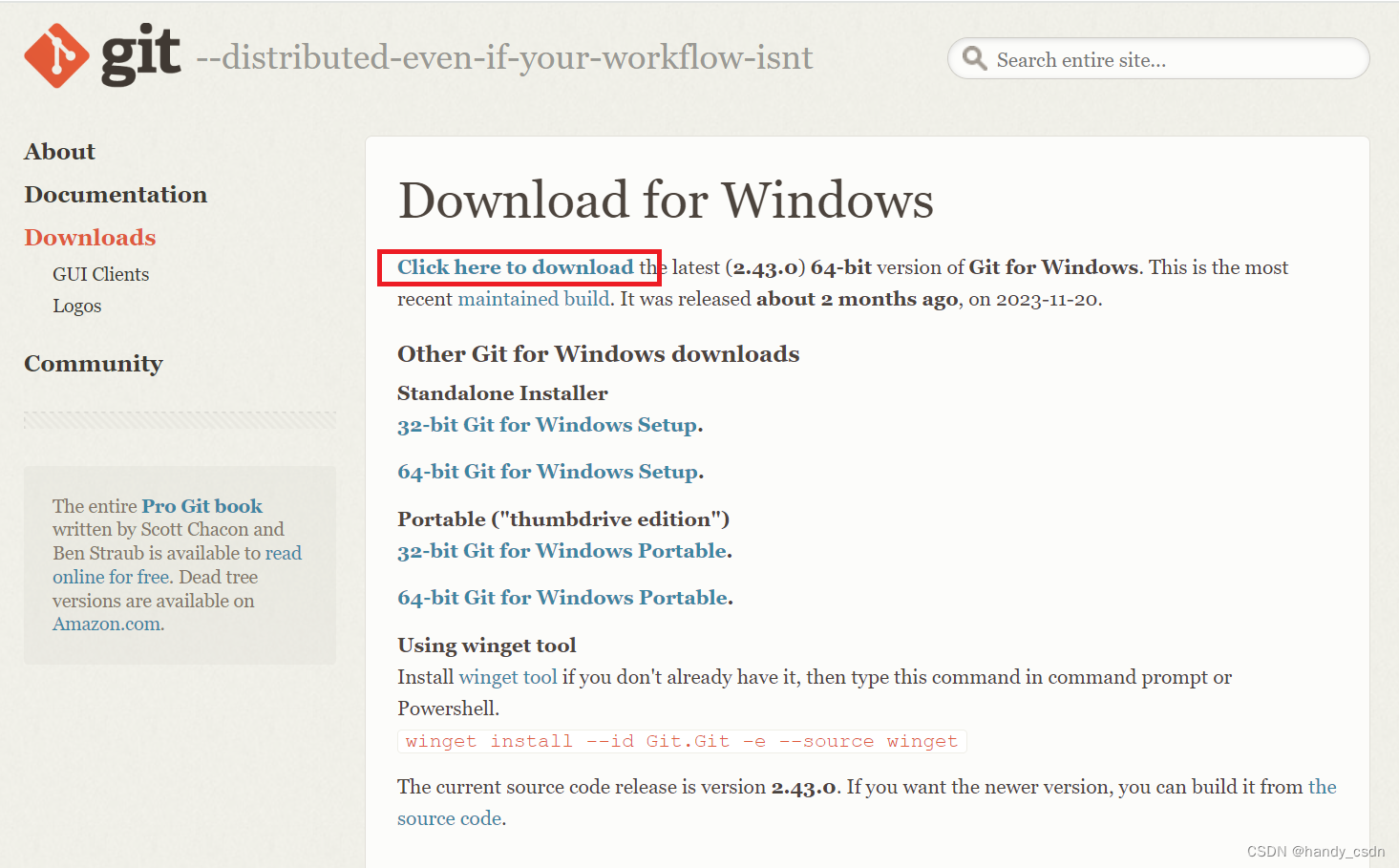Open the Community section
Image resolution: width=1399 pixels, height=868 pixels.
(94, 364)
